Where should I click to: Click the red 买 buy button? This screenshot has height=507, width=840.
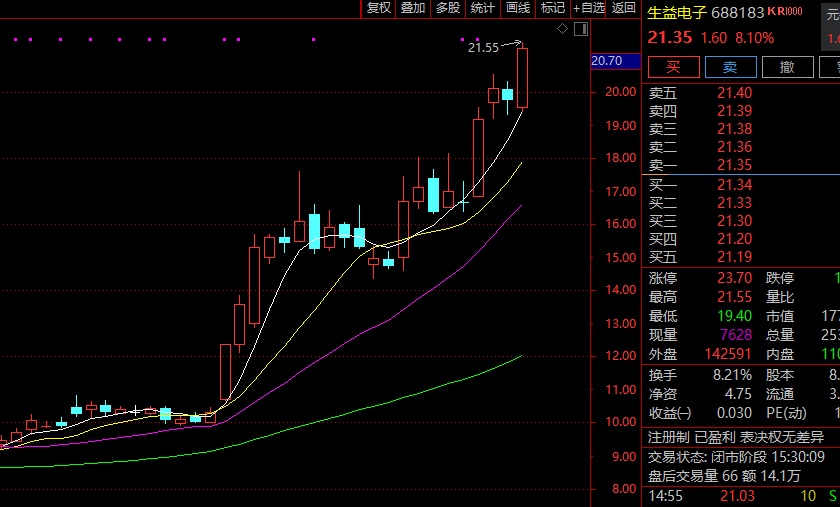[673, 67]
